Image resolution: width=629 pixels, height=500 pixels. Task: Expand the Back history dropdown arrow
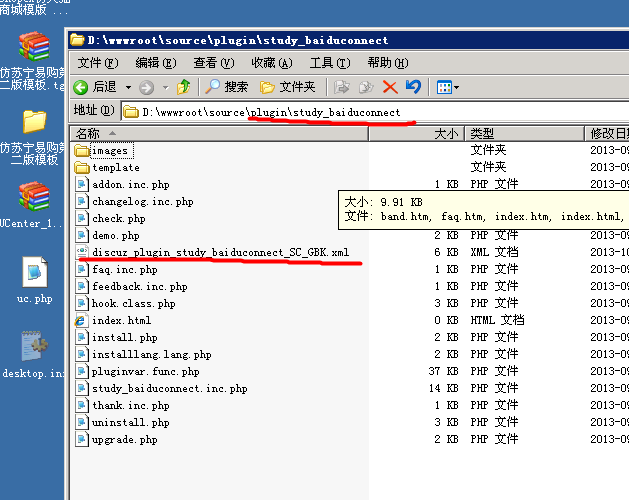tap(128, 87)
